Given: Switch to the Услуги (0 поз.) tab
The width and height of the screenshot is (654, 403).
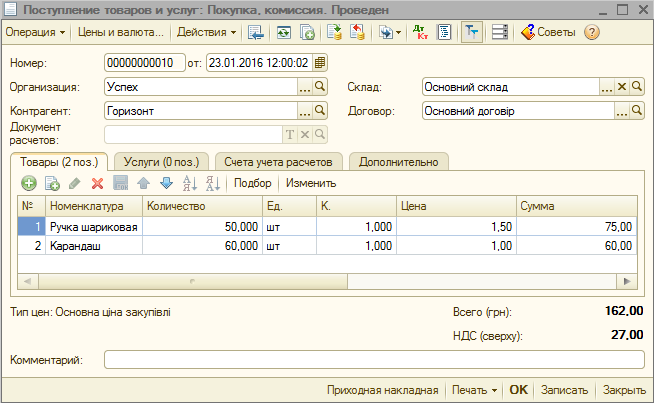Looking at the screenshot, I should pos(159,161).
